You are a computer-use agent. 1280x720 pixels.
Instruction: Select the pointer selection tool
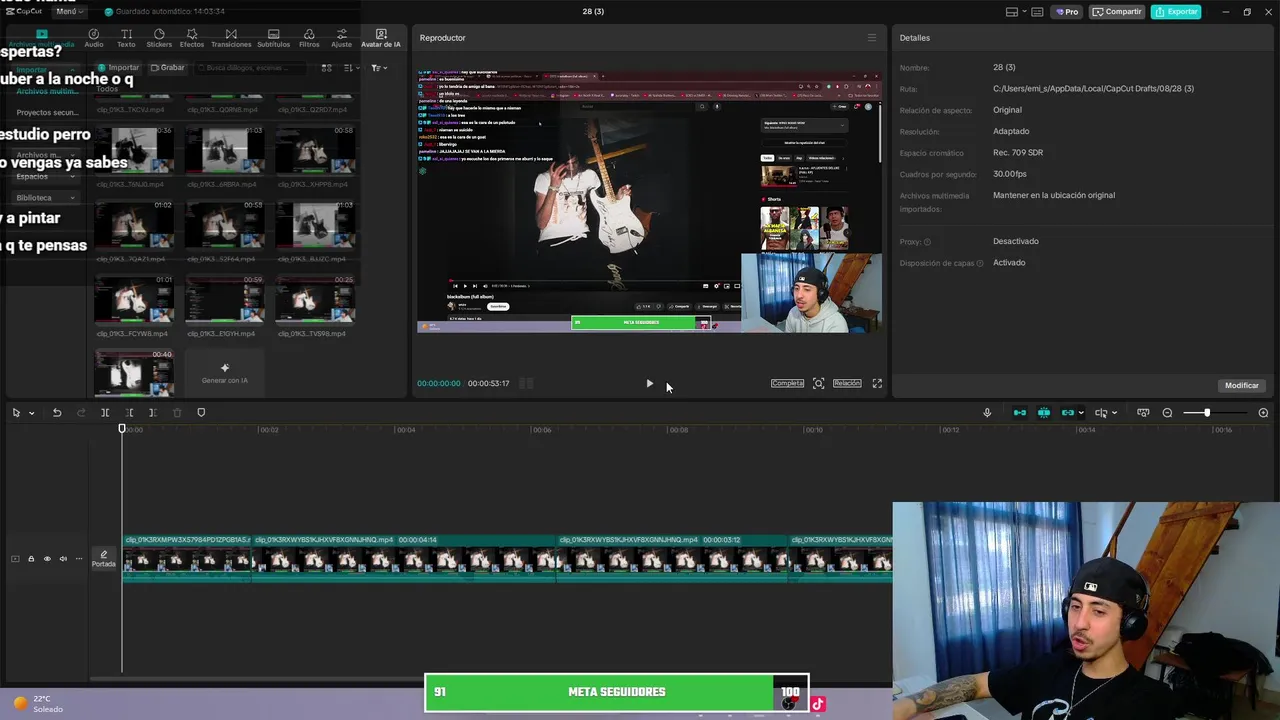pos(16,413)
